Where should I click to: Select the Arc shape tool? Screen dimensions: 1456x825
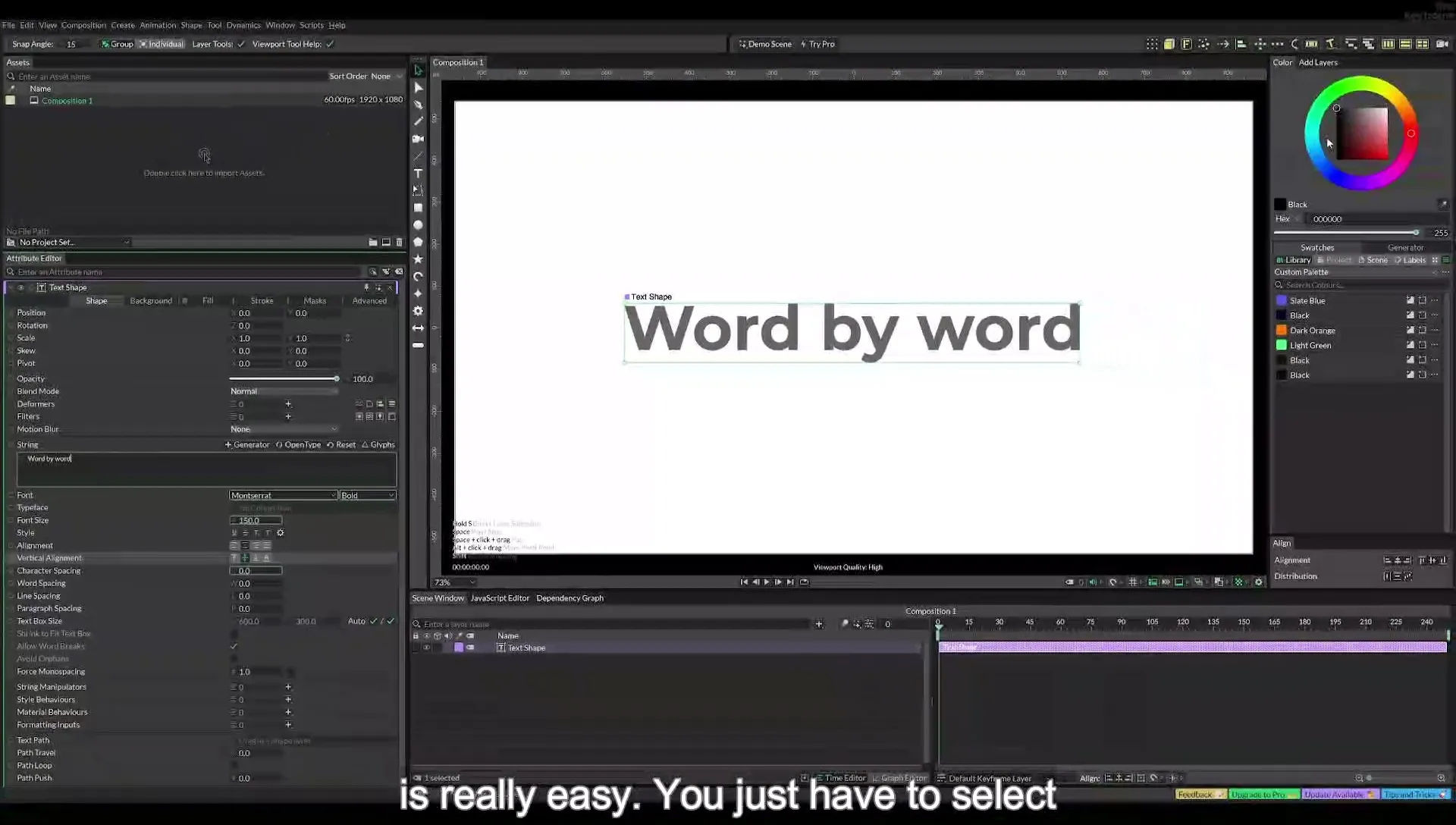418,277
